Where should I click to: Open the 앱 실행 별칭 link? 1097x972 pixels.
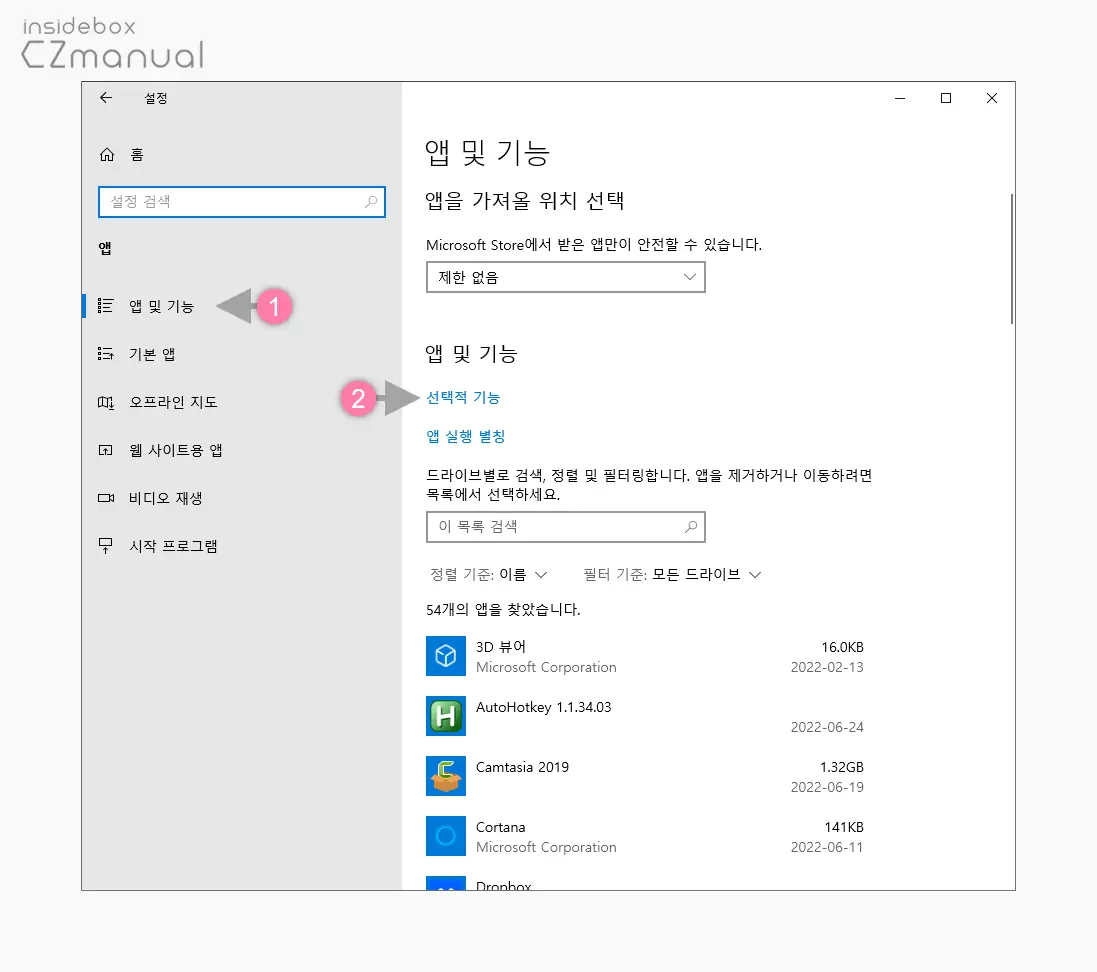[x=465, y=437]
